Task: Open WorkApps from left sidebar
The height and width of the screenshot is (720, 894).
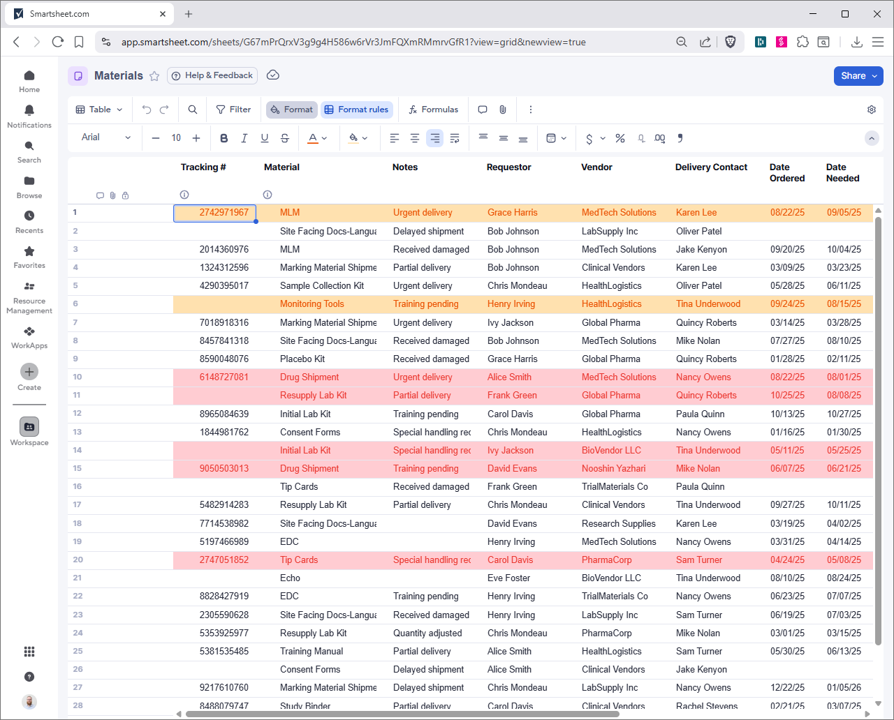Action: tap(29, 337)
